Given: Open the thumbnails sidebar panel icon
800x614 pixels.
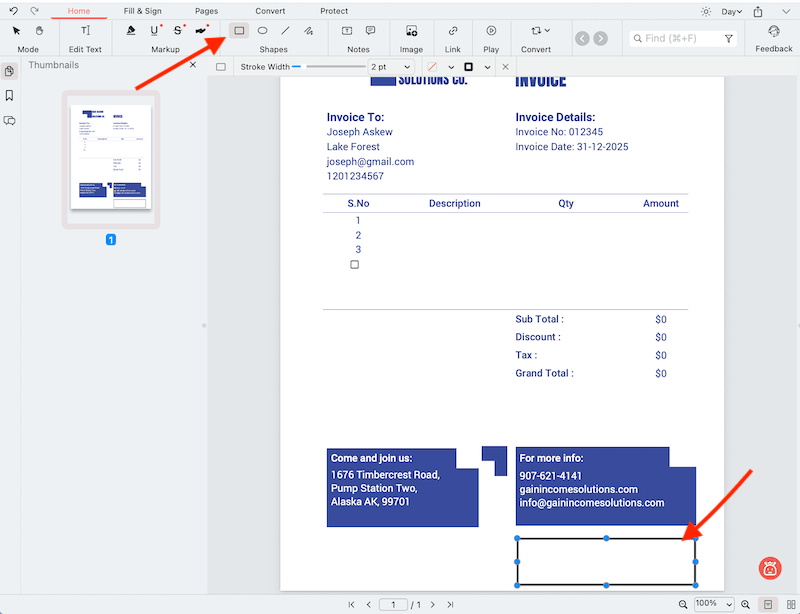Looking at the screenshot, I should (x=9, y=71).
